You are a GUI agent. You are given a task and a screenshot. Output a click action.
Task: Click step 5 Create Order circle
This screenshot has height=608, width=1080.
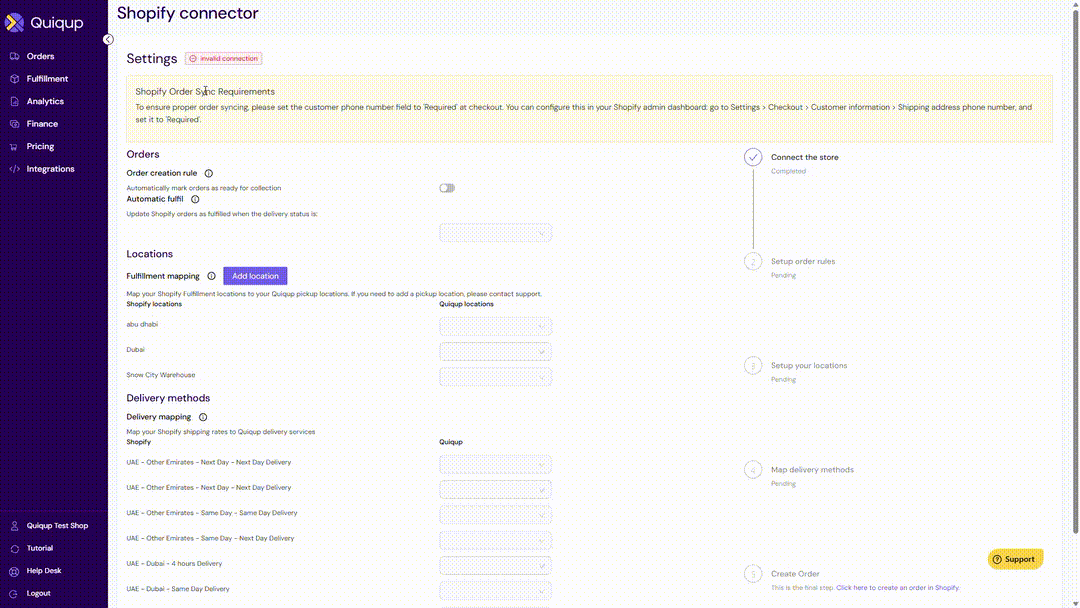pyautogui.click(x=753, y=574)
